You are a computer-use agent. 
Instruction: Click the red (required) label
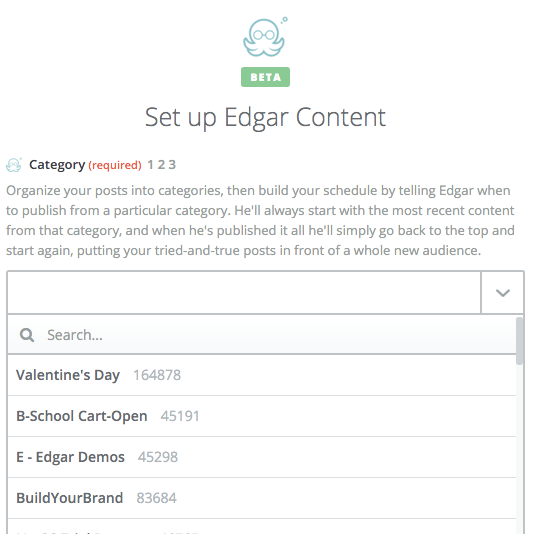pos(115,165)
